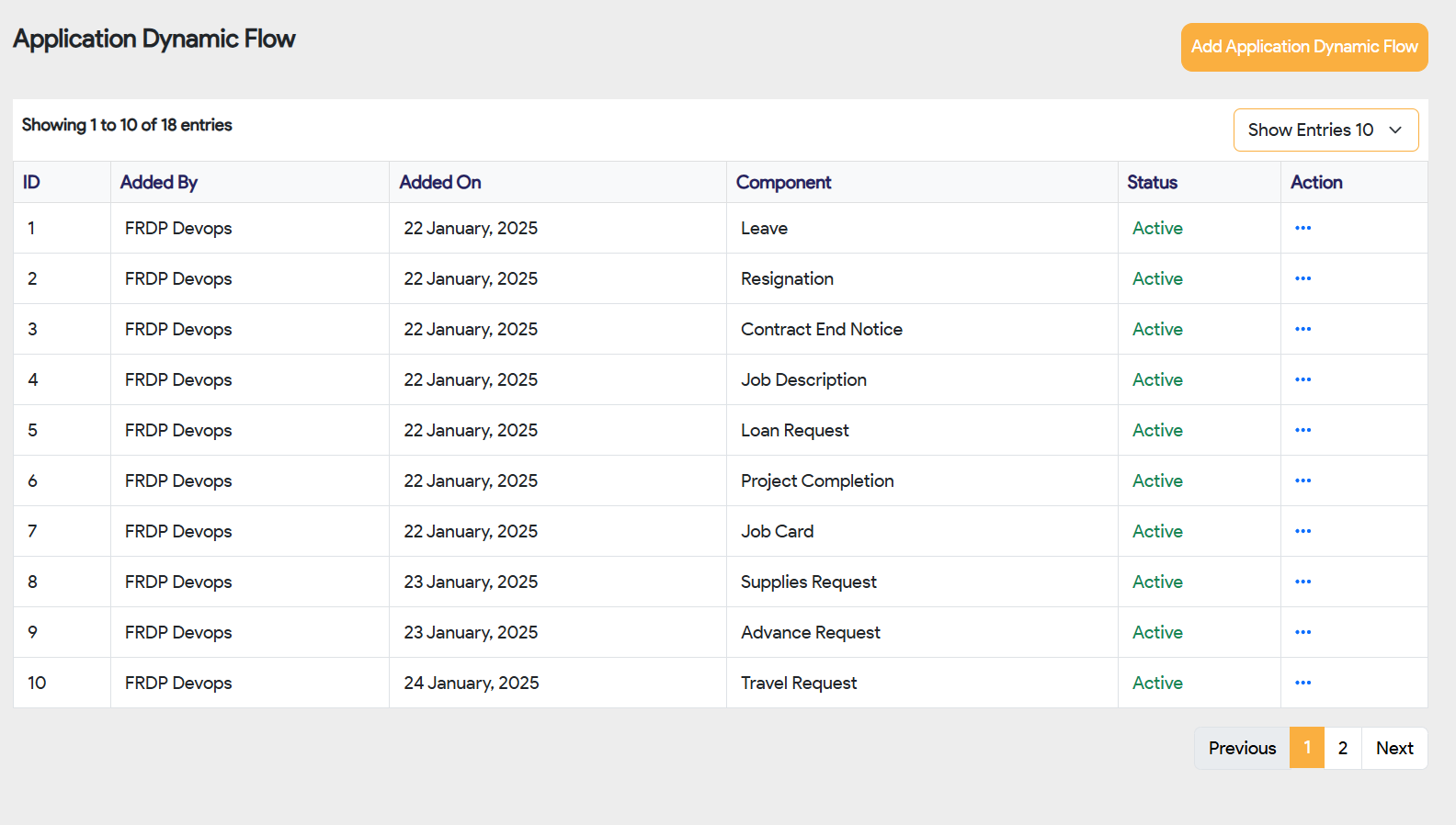
Task: Go to the Next page
Action: [x=1393, y=748]
